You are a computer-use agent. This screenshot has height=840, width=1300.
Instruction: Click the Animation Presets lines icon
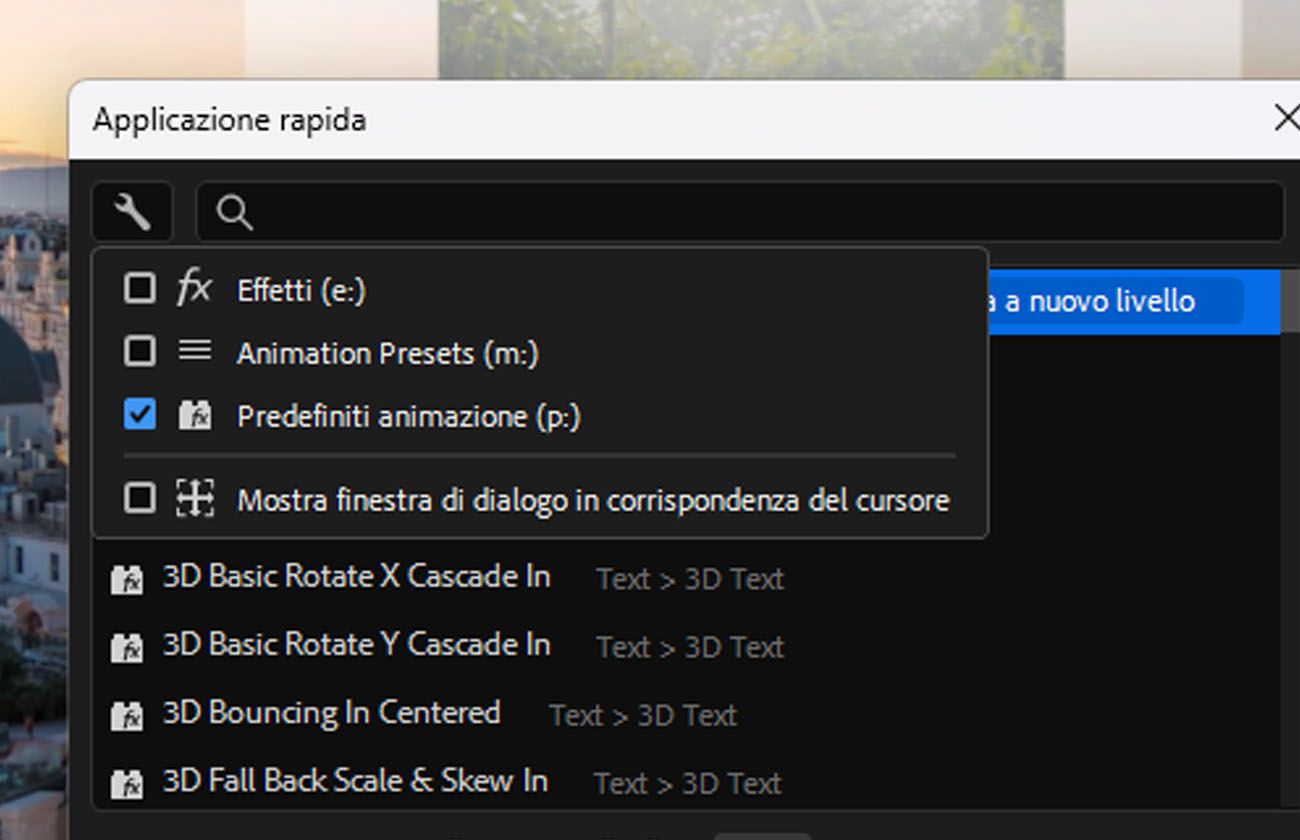click(x=194, y=351)
